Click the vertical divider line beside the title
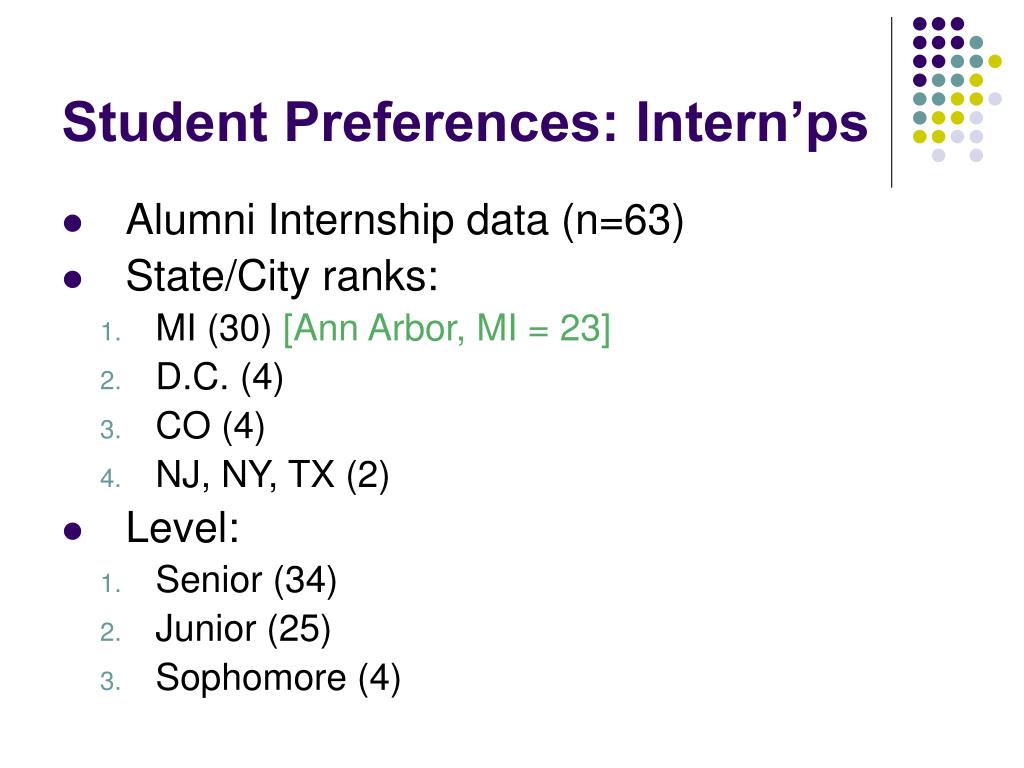Screen dimensions: 1024x768 click(x=892, y=103)
